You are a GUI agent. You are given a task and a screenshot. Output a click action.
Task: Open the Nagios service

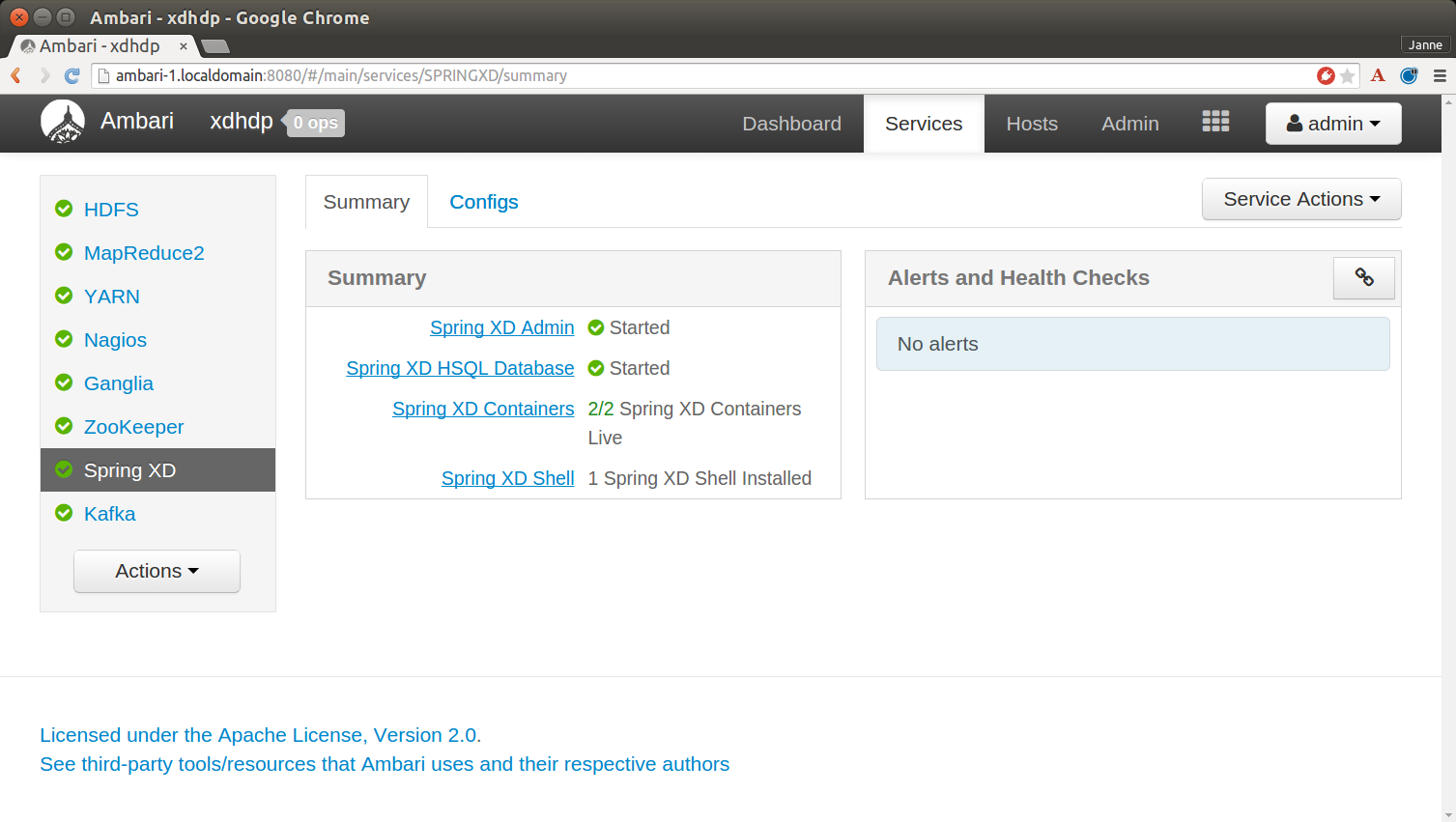[115, 340]
